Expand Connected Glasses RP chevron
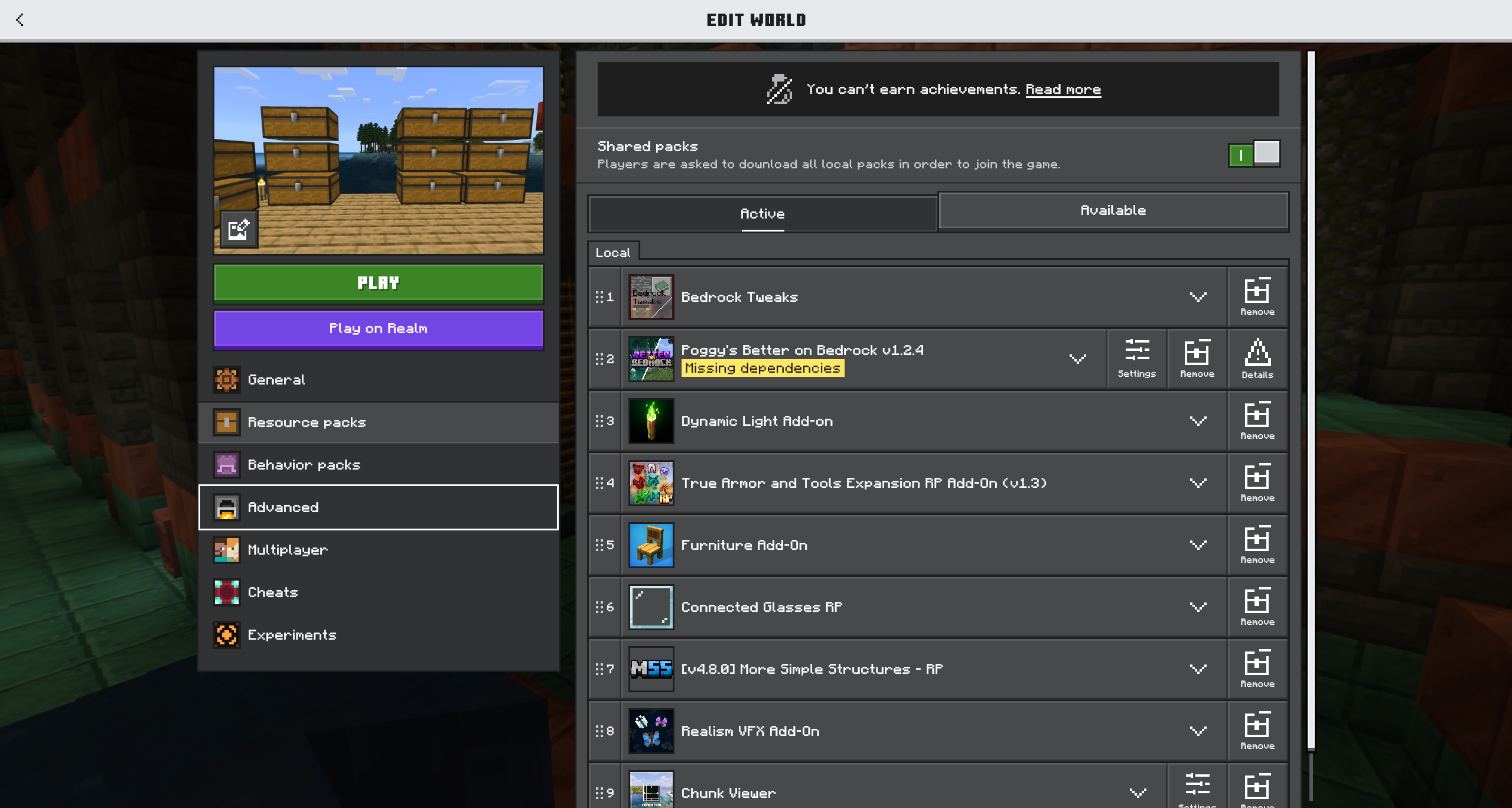Image resolution: width=1512 pixels, height=808 pixels. tap(1198, 607)
